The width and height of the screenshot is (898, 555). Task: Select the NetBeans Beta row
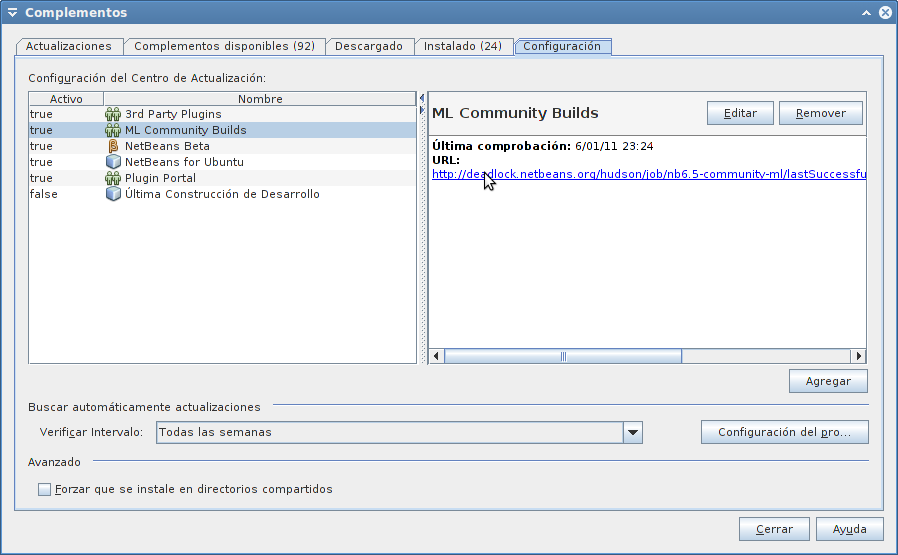(x=222, y=146)
